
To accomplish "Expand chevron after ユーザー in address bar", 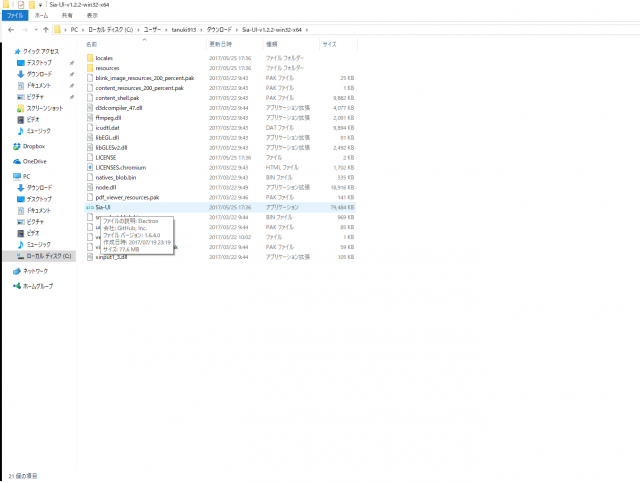I will pos(166,30).
